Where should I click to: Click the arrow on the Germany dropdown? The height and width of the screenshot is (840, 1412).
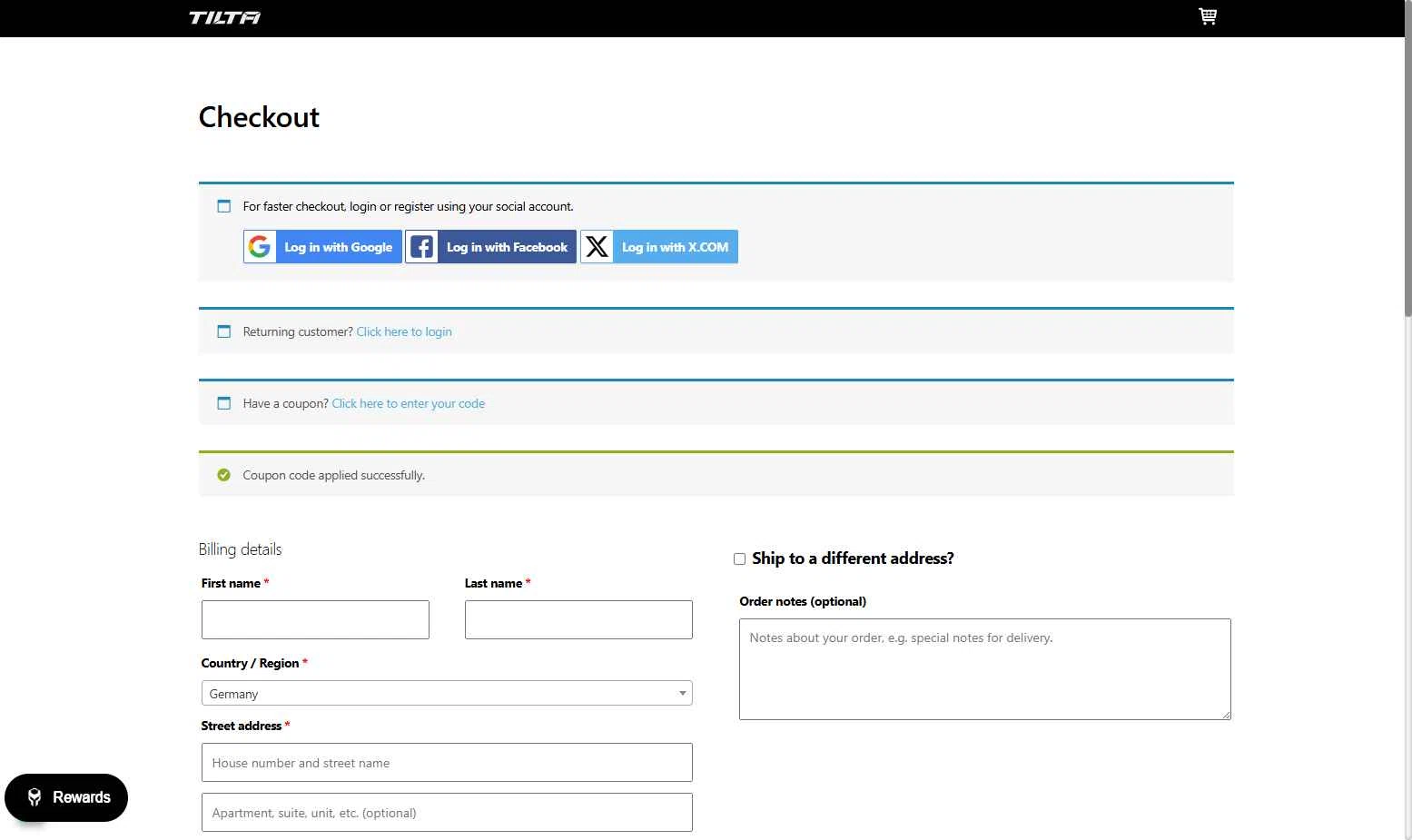pyautogui.click(x=683, y=694)
